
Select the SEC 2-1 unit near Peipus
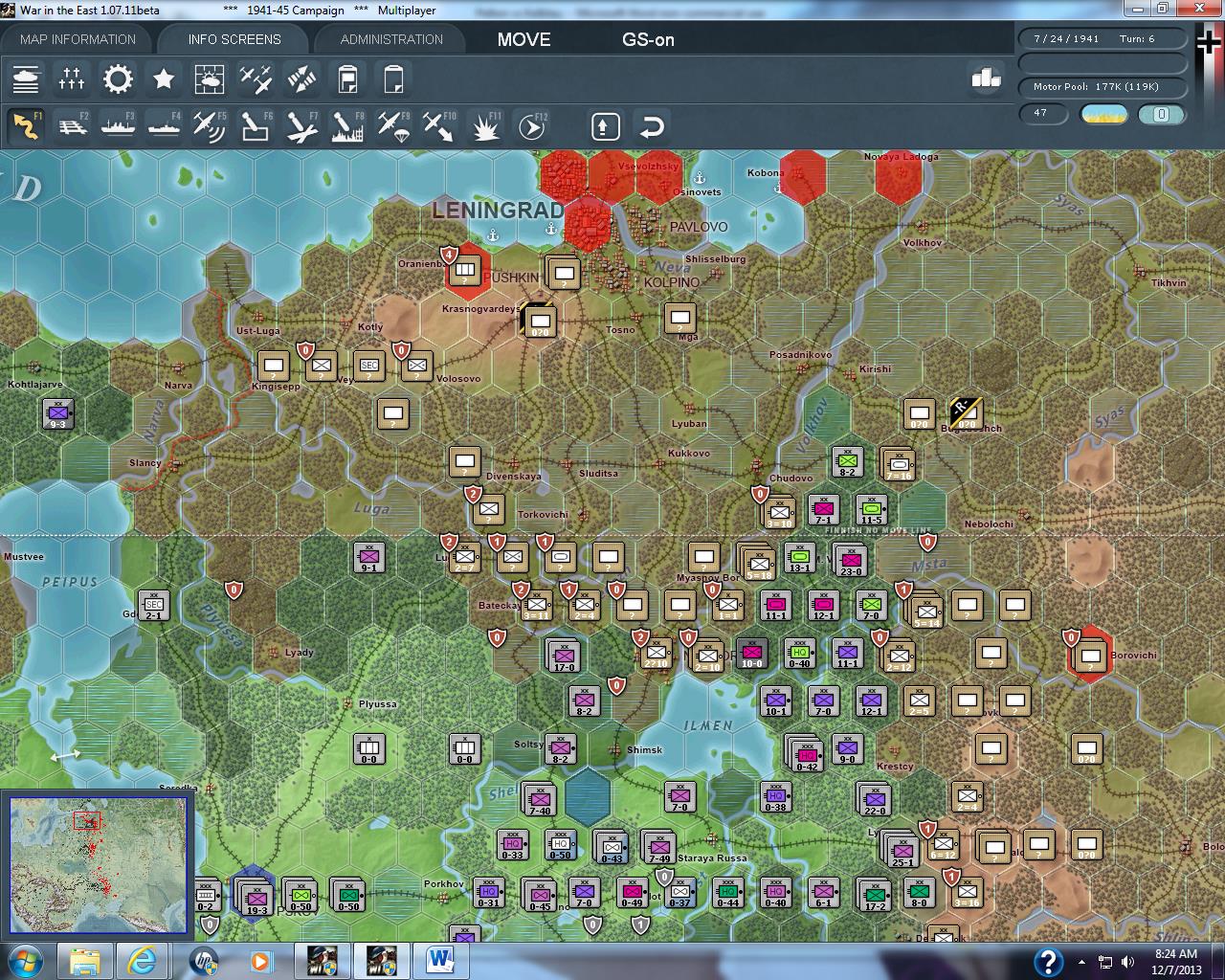pos(153,605)
